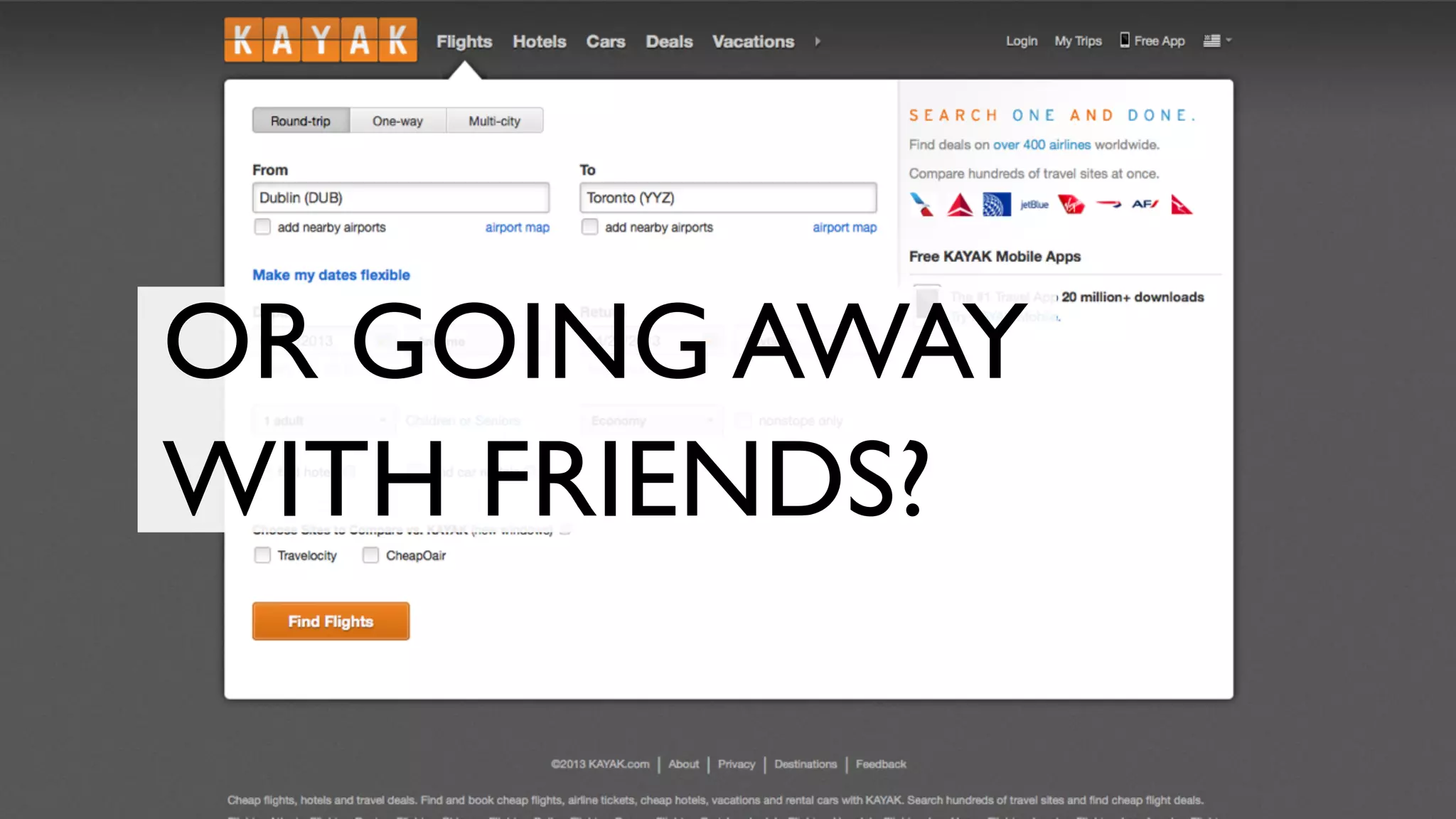Open the Deals tab
The width and height of the screenshot is (1456, 819).
(669, 41)
